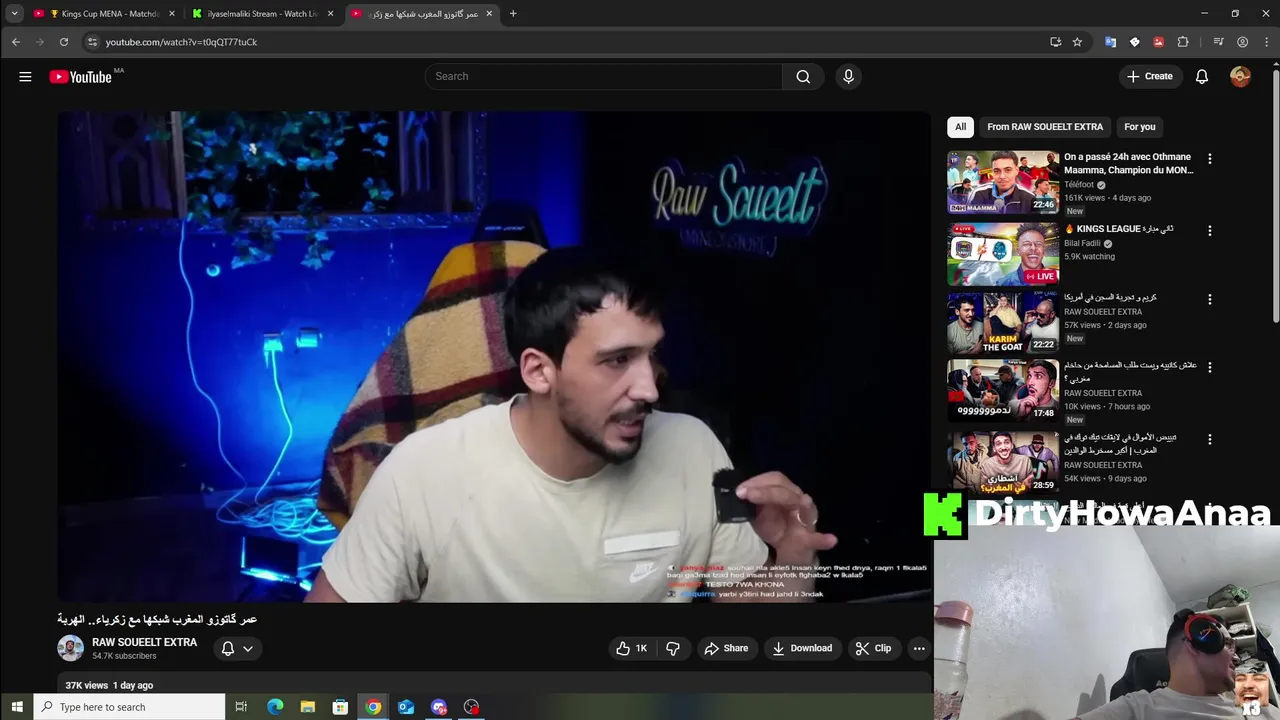Open the media controls playlist icon
This screenshot has width=1280, height=720.
coord(1218,42)
